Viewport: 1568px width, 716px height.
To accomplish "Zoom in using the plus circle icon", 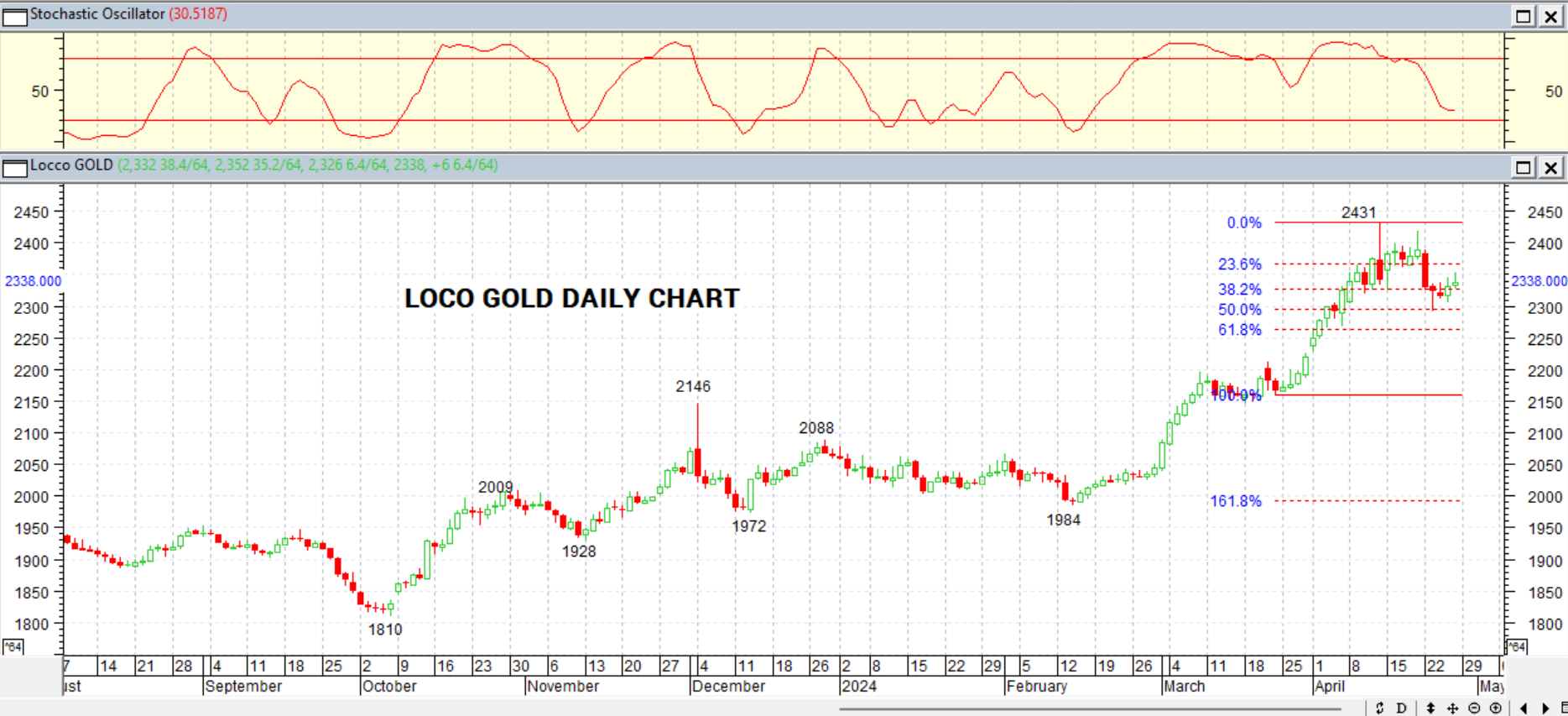I will tap(1495, 708).
